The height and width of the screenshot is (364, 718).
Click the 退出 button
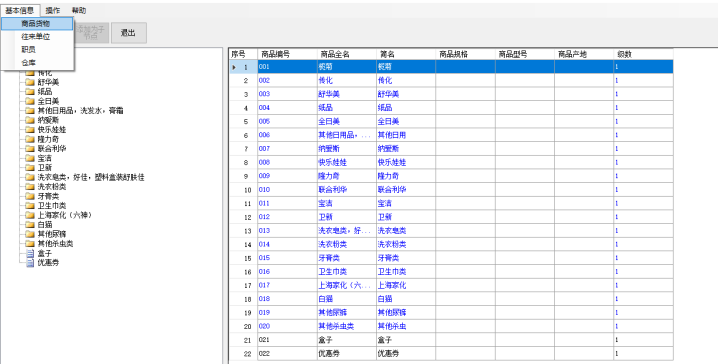pyautogui.click(x=129, y=33)
